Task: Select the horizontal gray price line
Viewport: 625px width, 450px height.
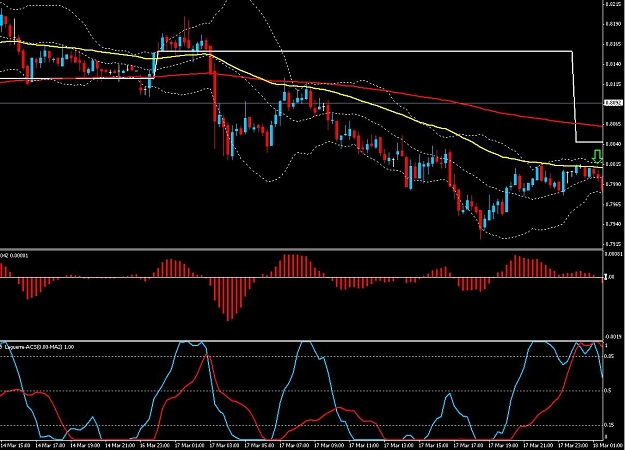Action: point(301,103)
